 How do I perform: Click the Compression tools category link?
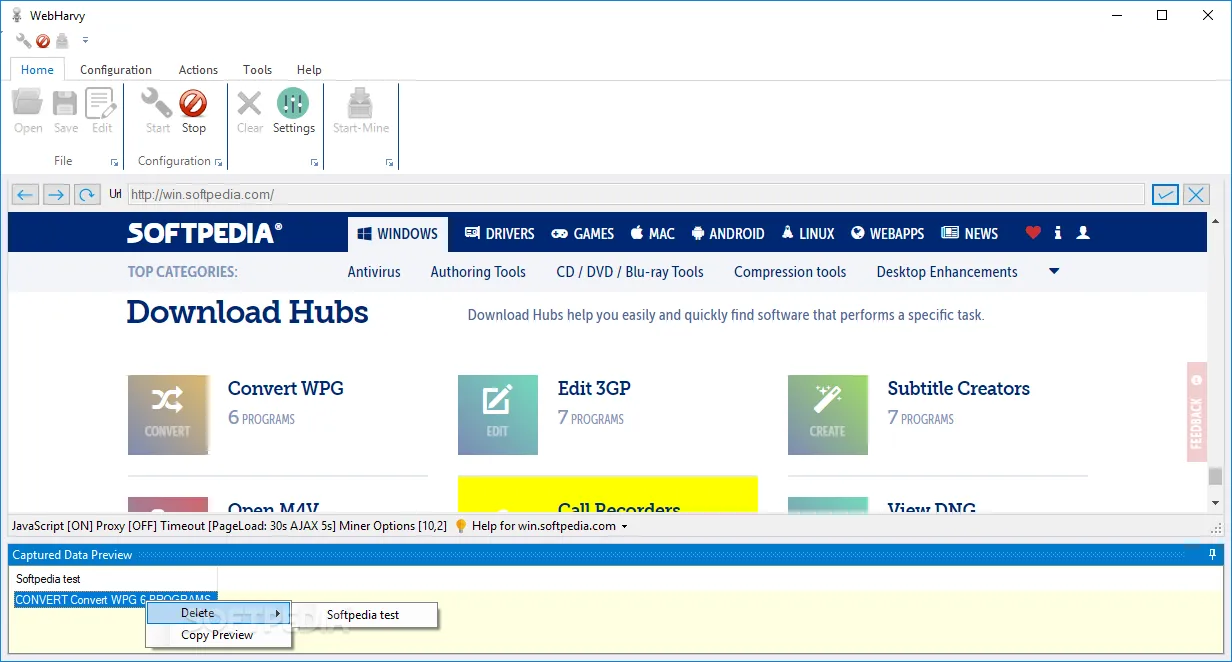tap(790, 272)
